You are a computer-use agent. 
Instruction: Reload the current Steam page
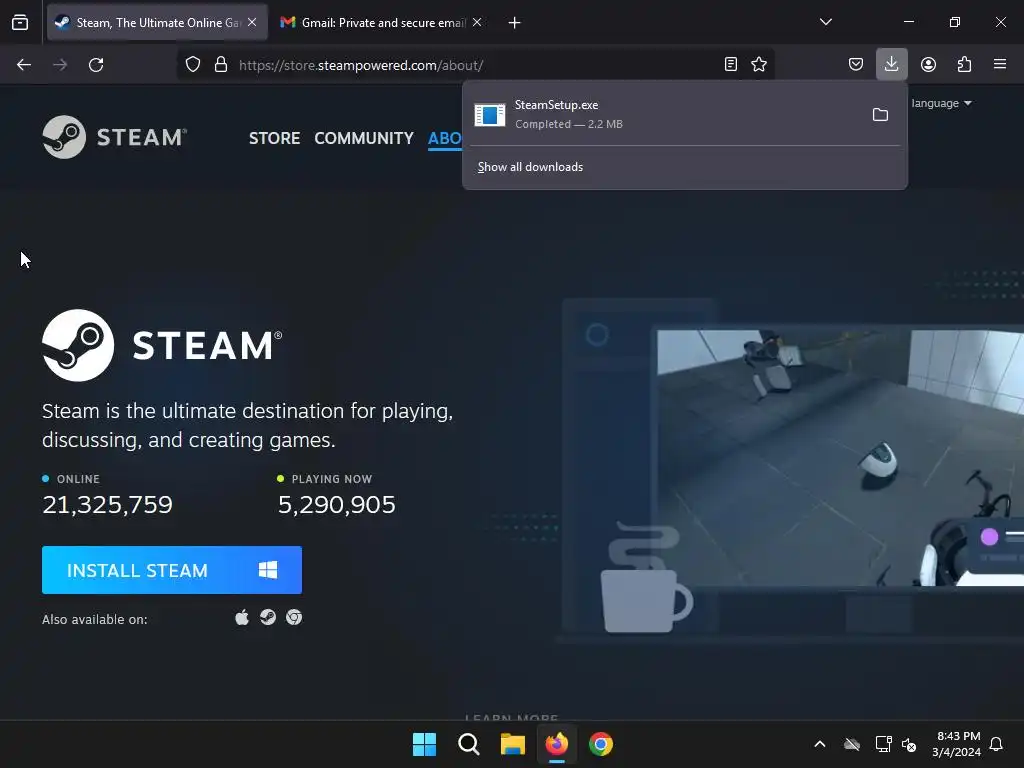pyautogui.click(x=96, y=65)
